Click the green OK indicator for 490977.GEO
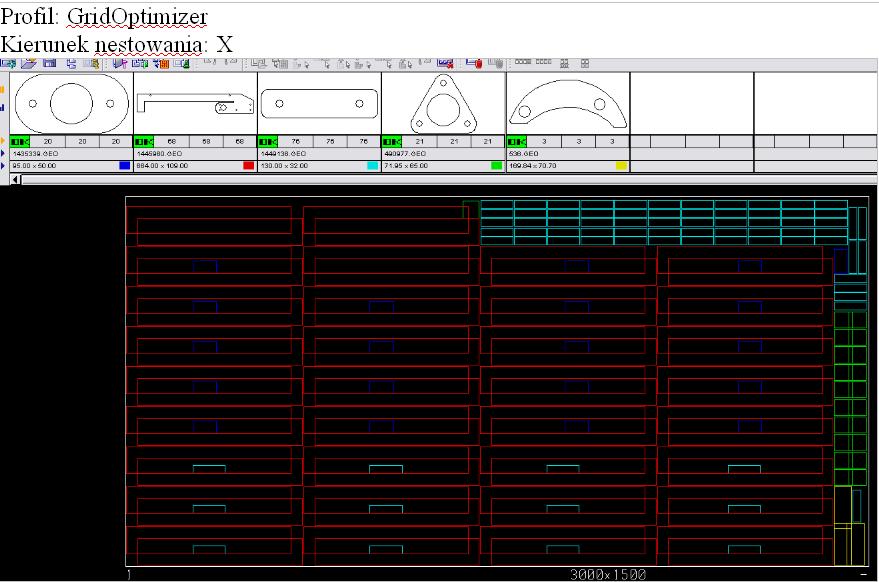The image size is (879, 582). point(392,141)
